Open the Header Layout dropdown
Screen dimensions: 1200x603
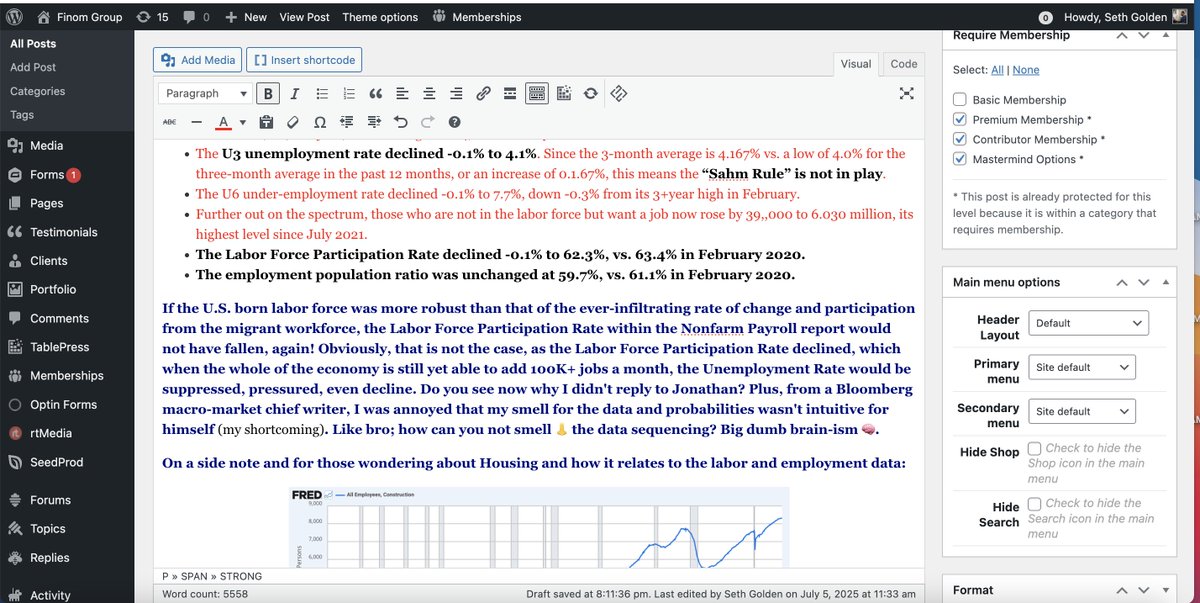point(1088,323)
